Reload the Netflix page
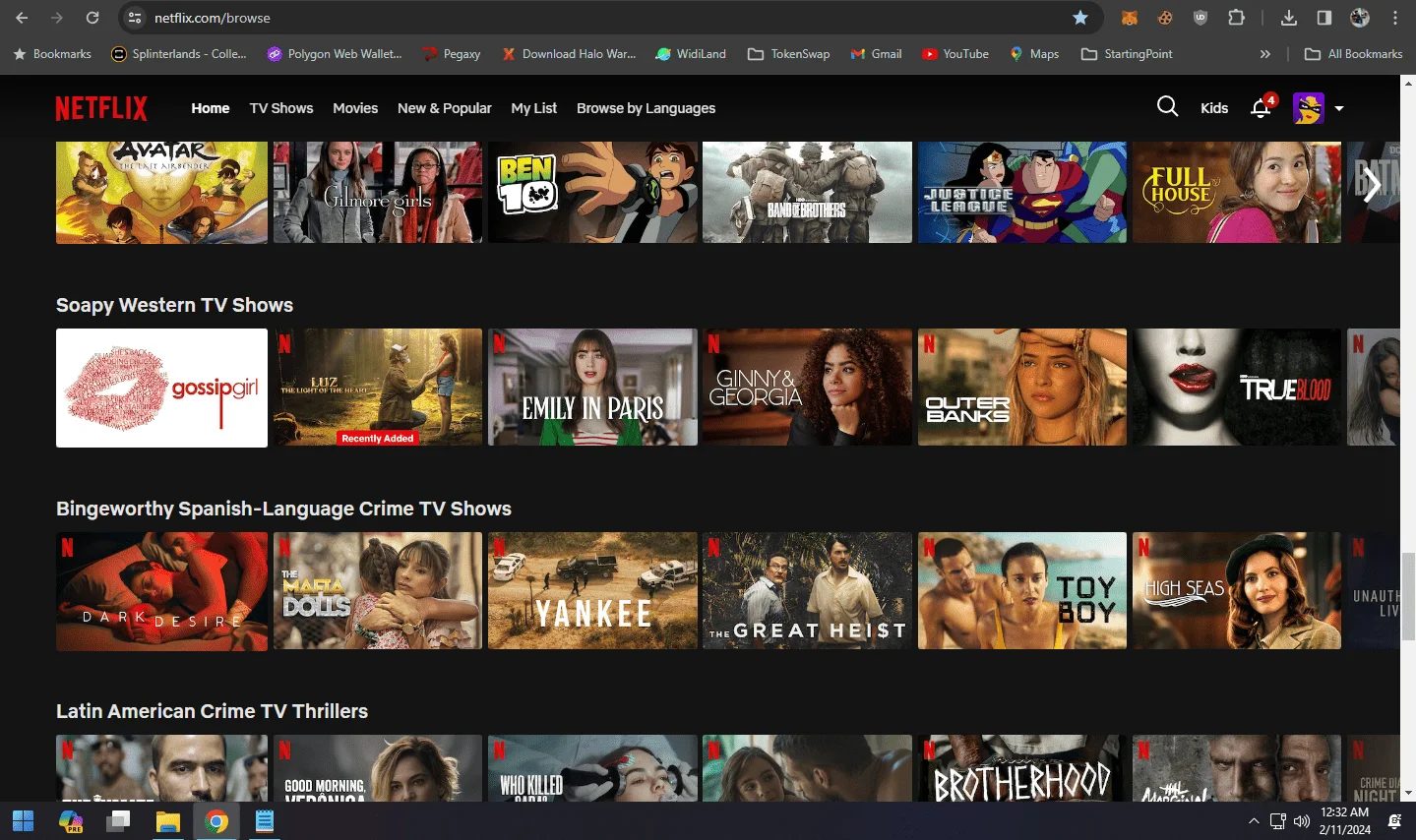 pyautogui.click(x=92, y=18)
